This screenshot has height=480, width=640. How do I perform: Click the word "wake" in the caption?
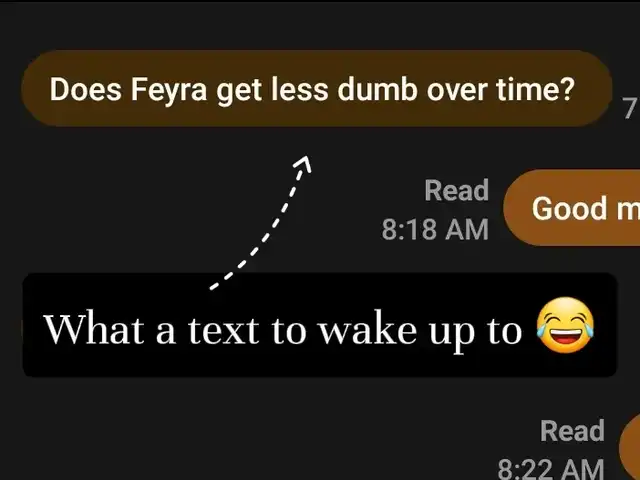[x=367, y=329]
